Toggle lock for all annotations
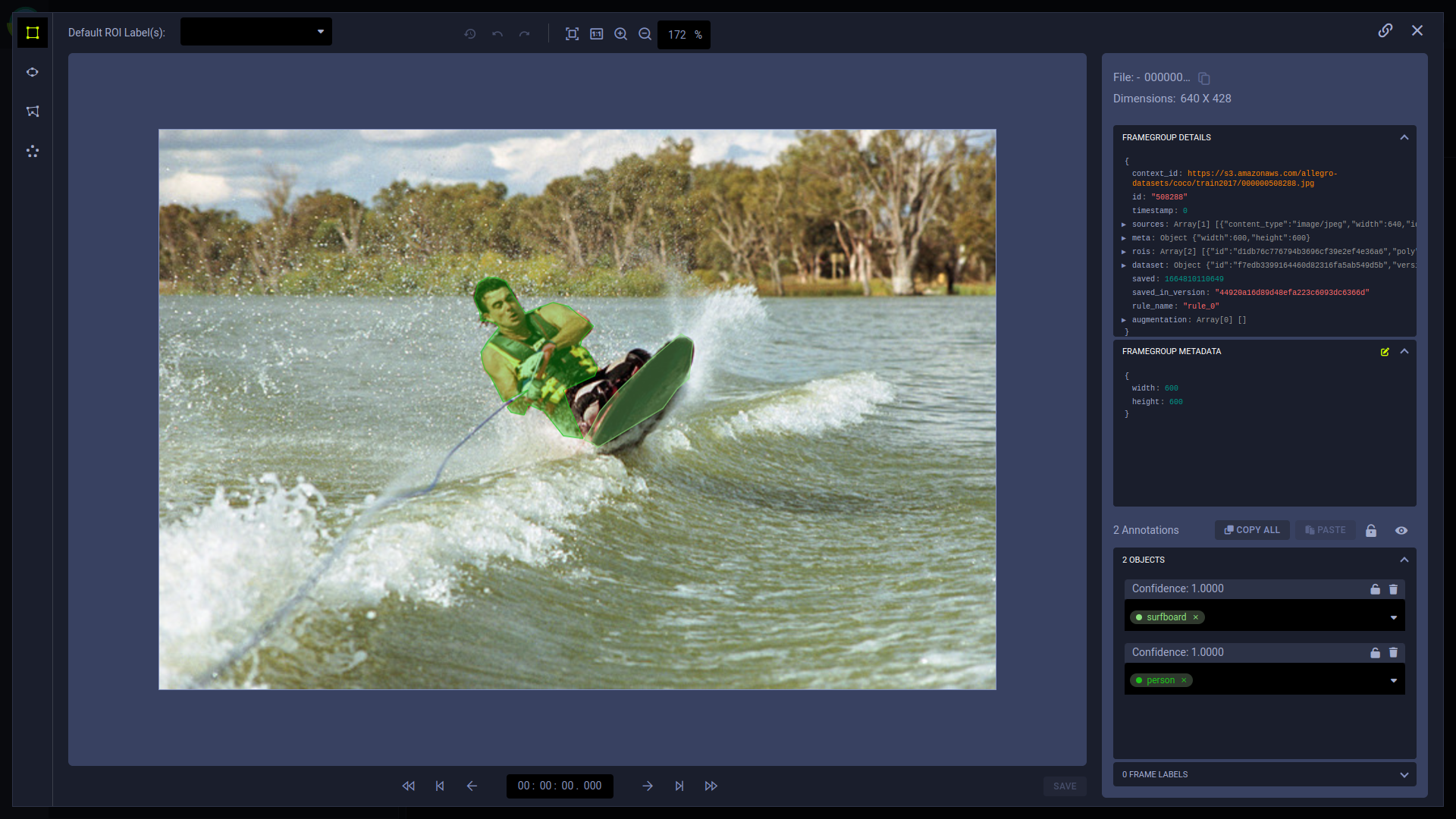Image resolution: width=1456 pixels, height=819 pixels. tap(1371, 531)
